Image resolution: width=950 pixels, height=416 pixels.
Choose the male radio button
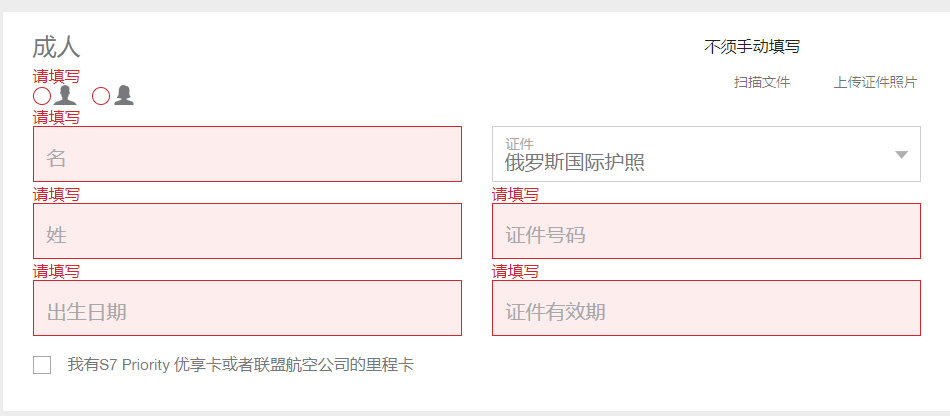(x=42, y=96)
